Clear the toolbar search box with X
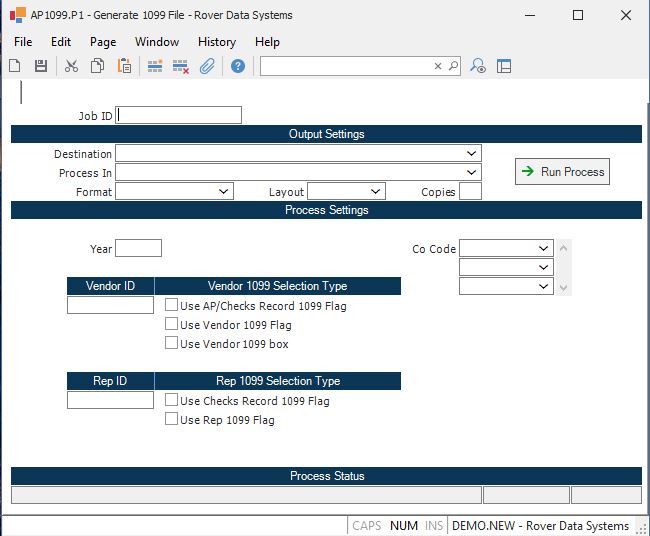 tap(438, 66)
